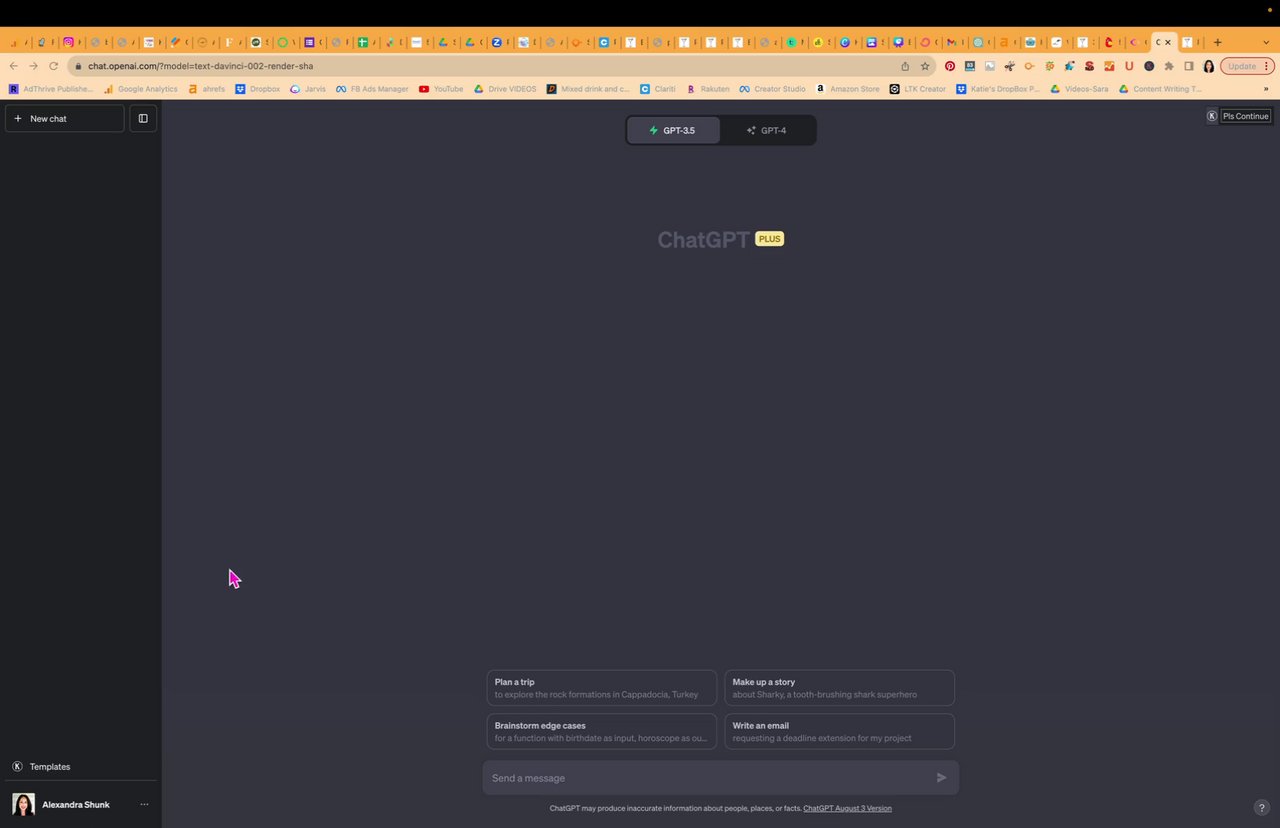Go forward with browser forward arrow
The height and width of the screenshot is (828, 1280).
pos(35,66)
